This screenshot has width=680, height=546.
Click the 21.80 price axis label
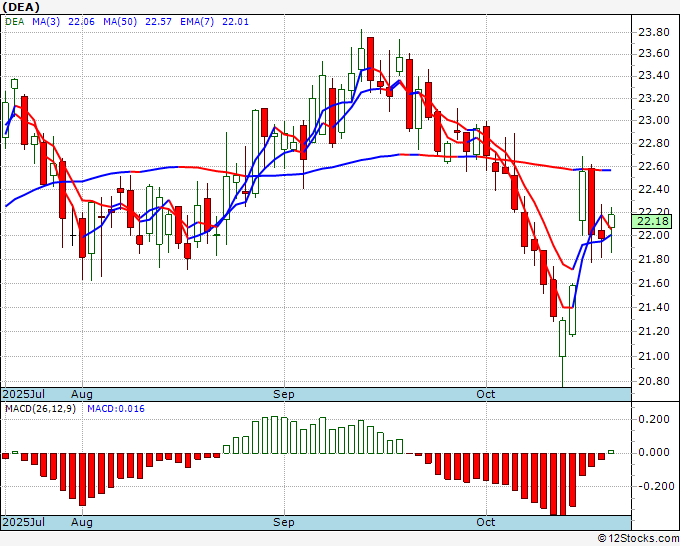click(653, 259)
